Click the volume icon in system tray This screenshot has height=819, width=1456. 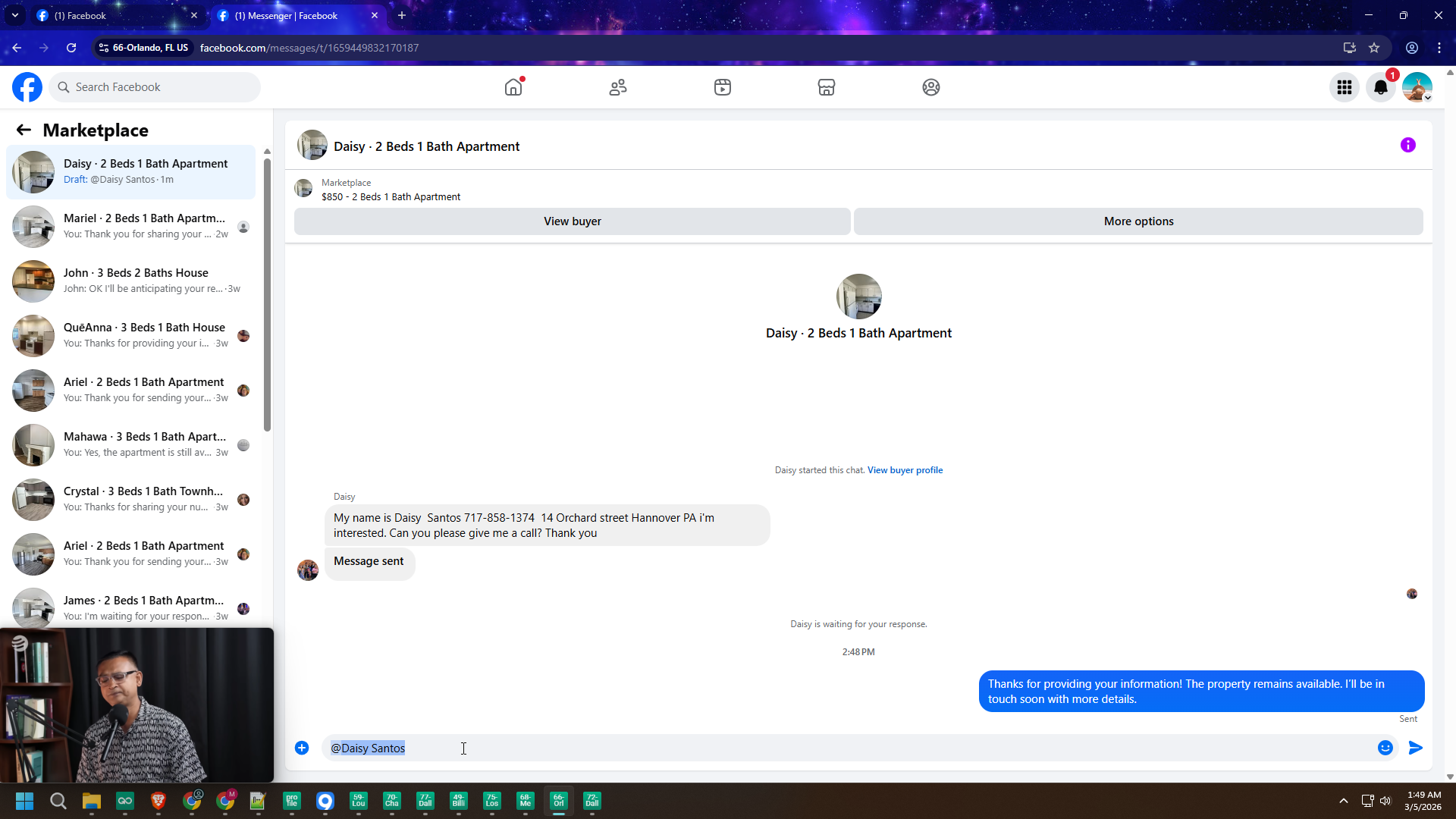[x=1385, y=801]
